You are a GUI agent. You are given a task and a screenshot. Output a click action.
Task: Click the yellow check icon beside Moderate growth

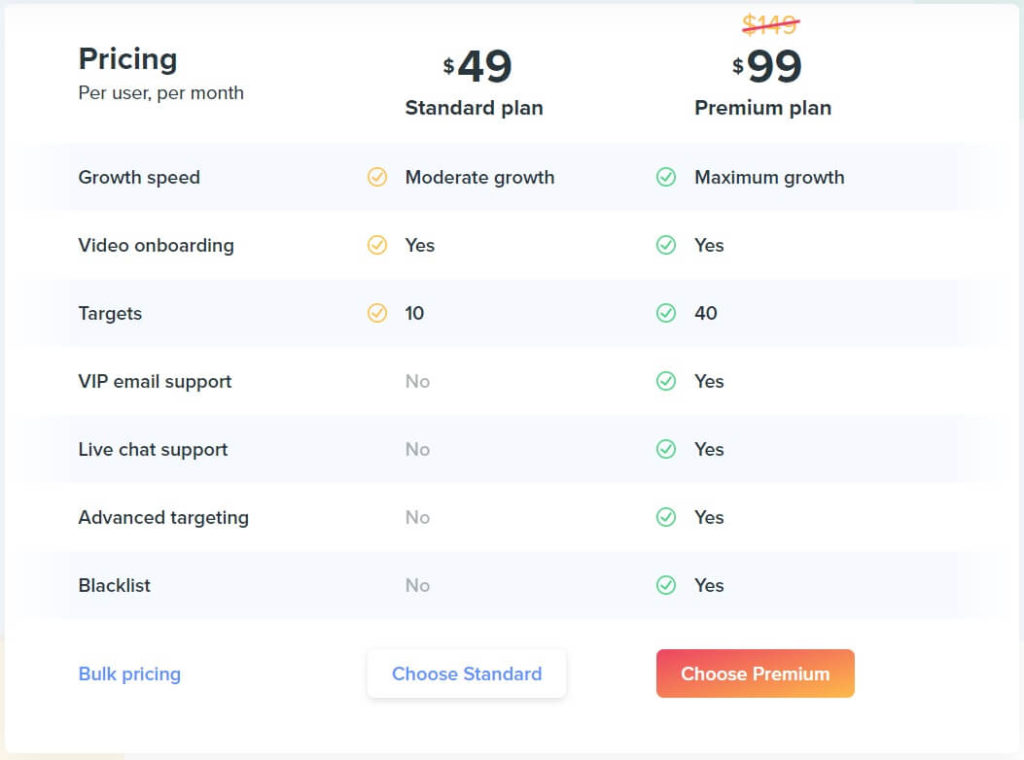click(x=377, y=177)
